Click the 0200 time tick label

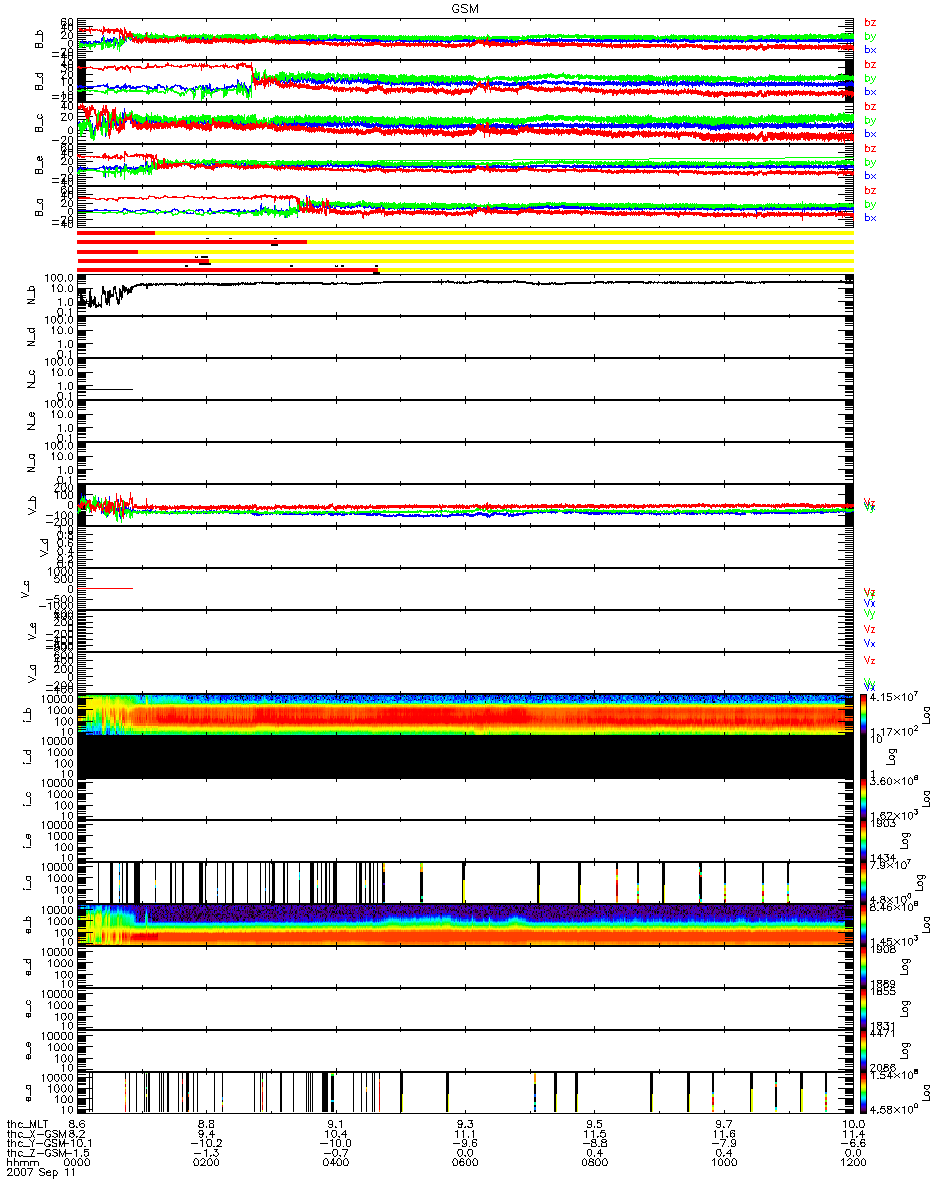click(206, 1163)
